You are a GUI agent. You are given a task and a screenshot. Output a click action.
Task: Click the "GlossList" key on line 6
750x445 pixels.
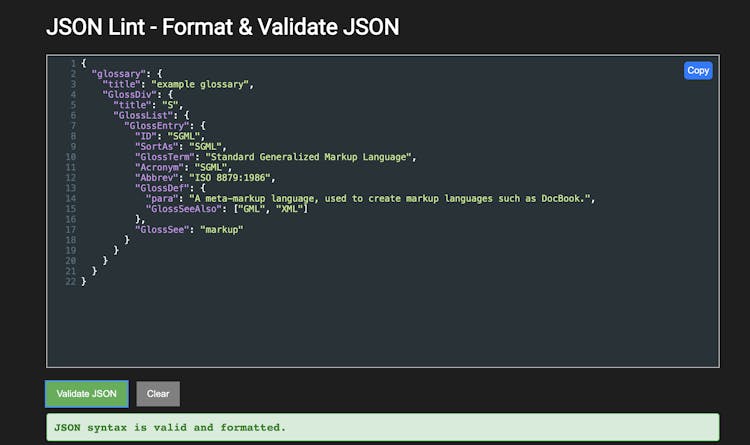pos(141,115)
